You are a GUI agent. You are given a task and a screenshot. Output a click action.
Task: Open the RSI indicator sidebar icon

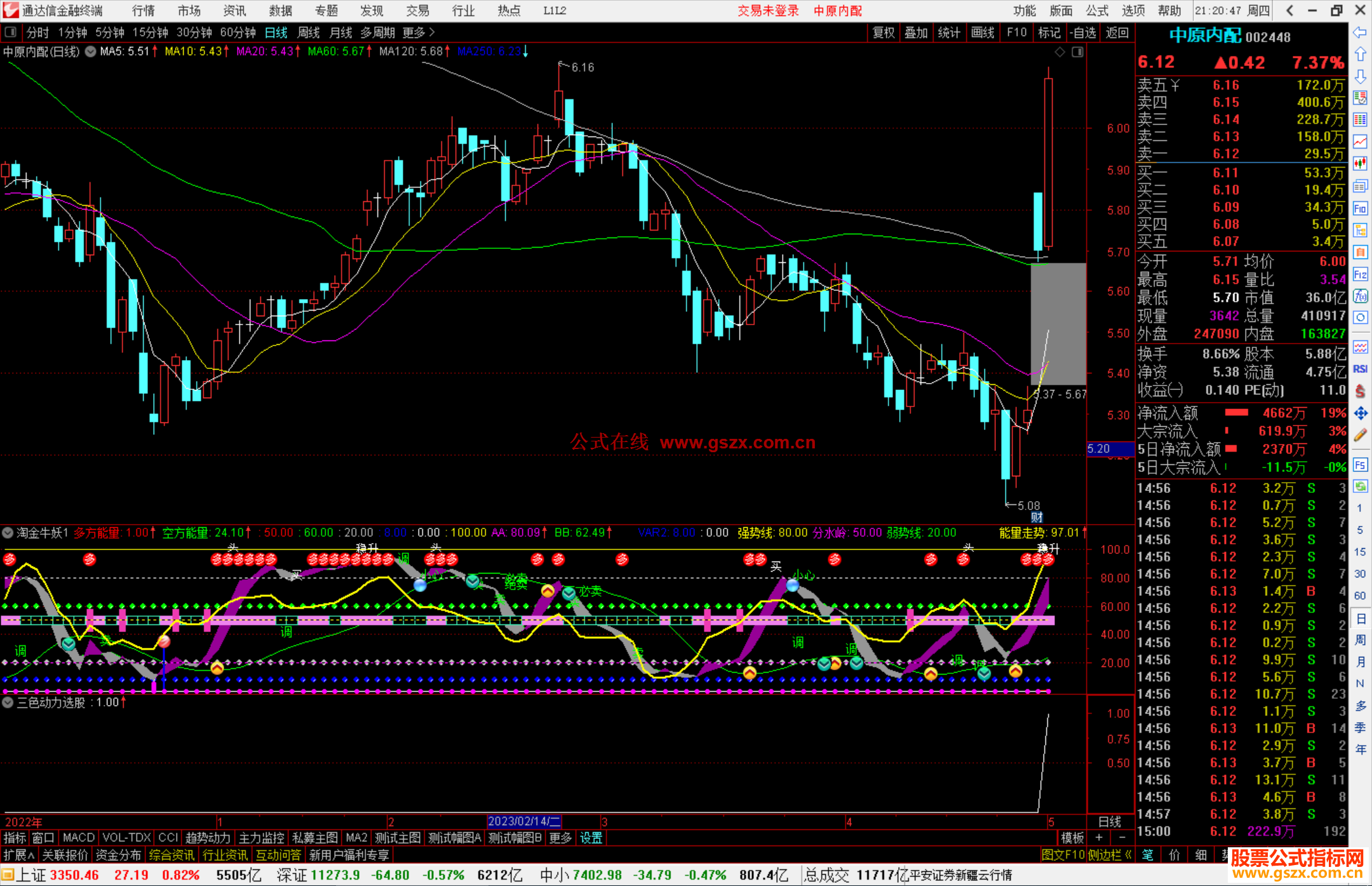click(x=1360, y=369)
